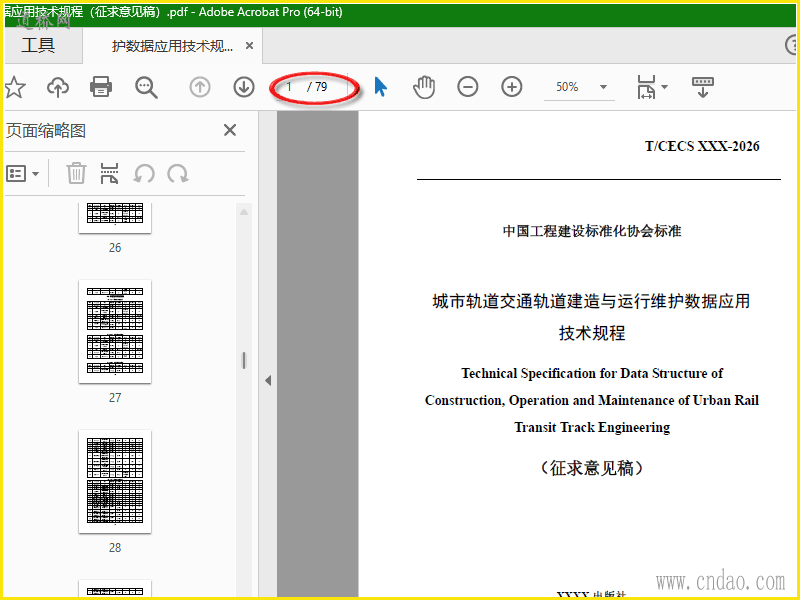This screenshot has width=800, height=600.
Task: Click the (征求意见稿) text
Action: (x=592, y=468)
